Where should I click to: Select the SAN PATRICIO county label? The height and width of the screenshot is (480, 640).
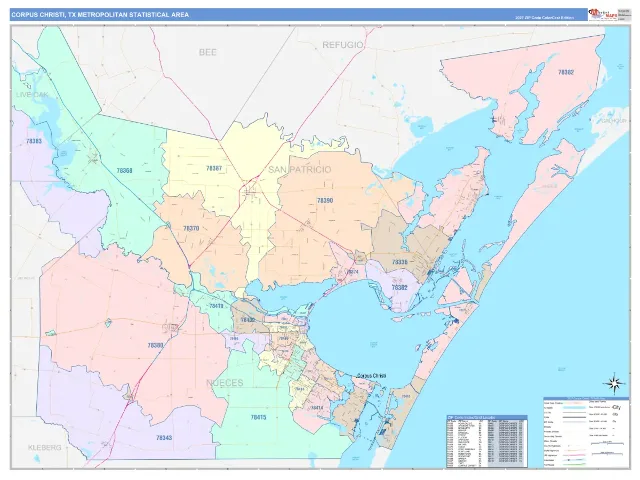[300, 169]
